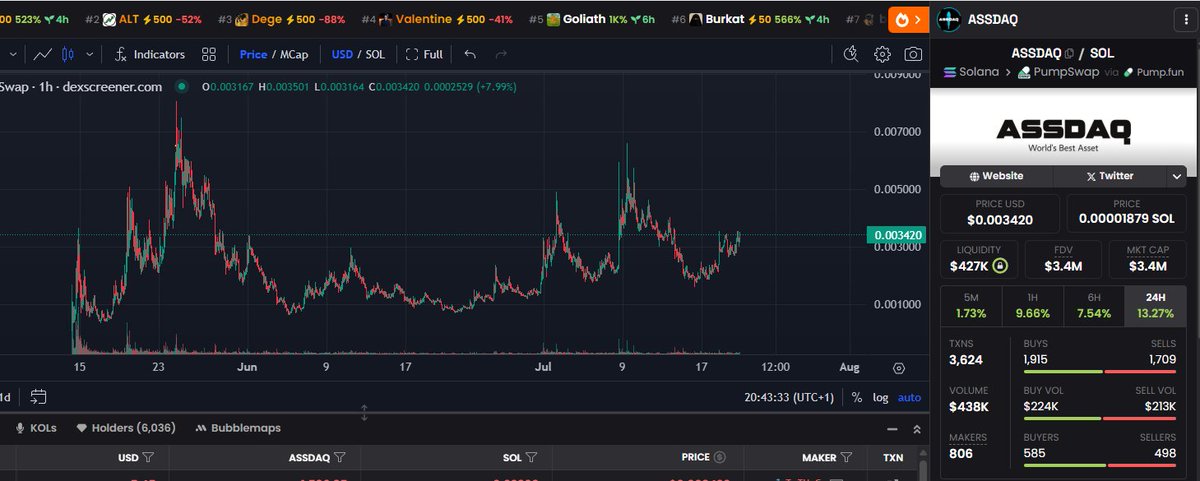Viewport: 1200px width, 481px height.
Task: Open trending token #6 Burkat
Action: (752, 19)
